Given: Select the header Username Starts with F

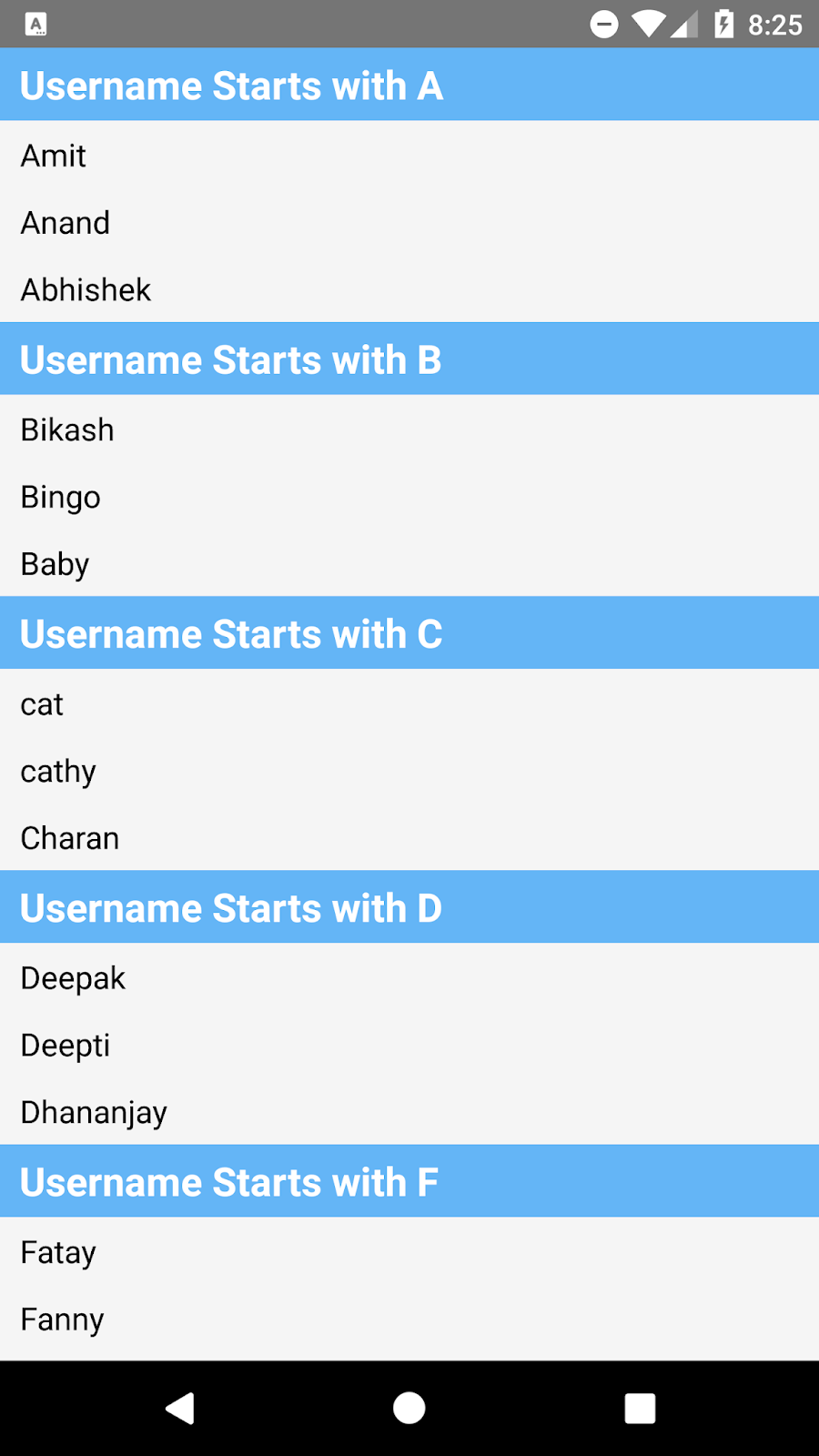Looking at the screenshot, I should pos(228,1181).
